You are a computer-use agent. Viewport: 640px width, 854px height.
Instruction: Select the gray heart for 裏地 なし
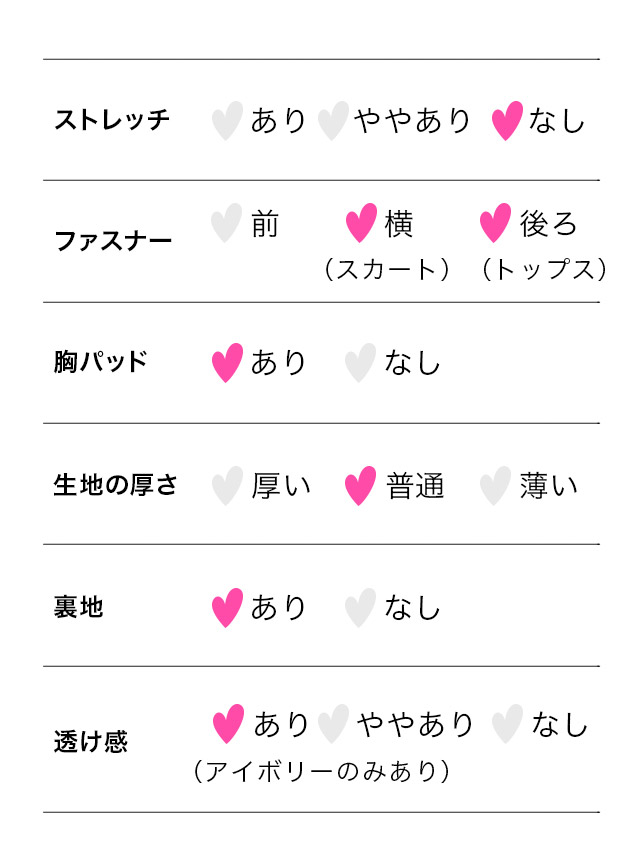[x=361, y=608]
